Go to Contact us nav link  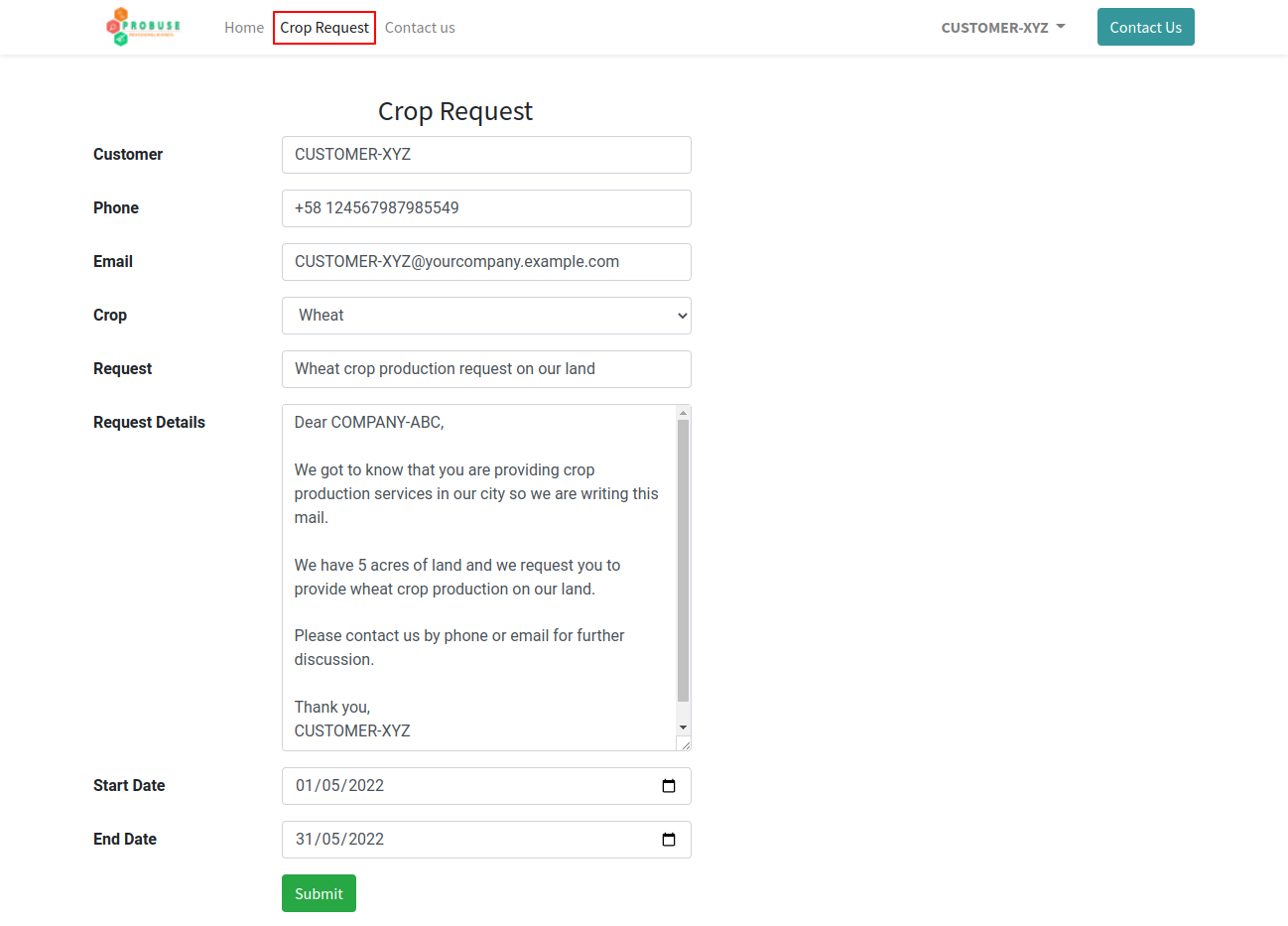[420, 28]
